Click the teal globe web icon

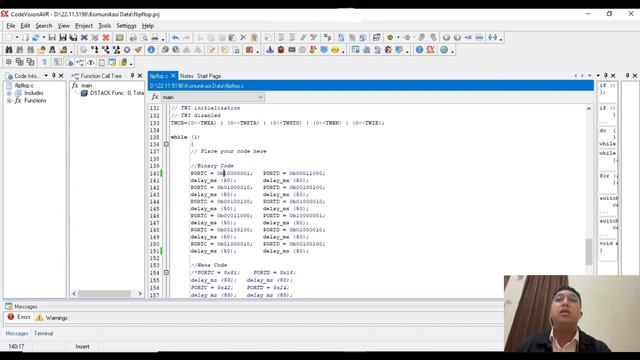coord(444,50)
